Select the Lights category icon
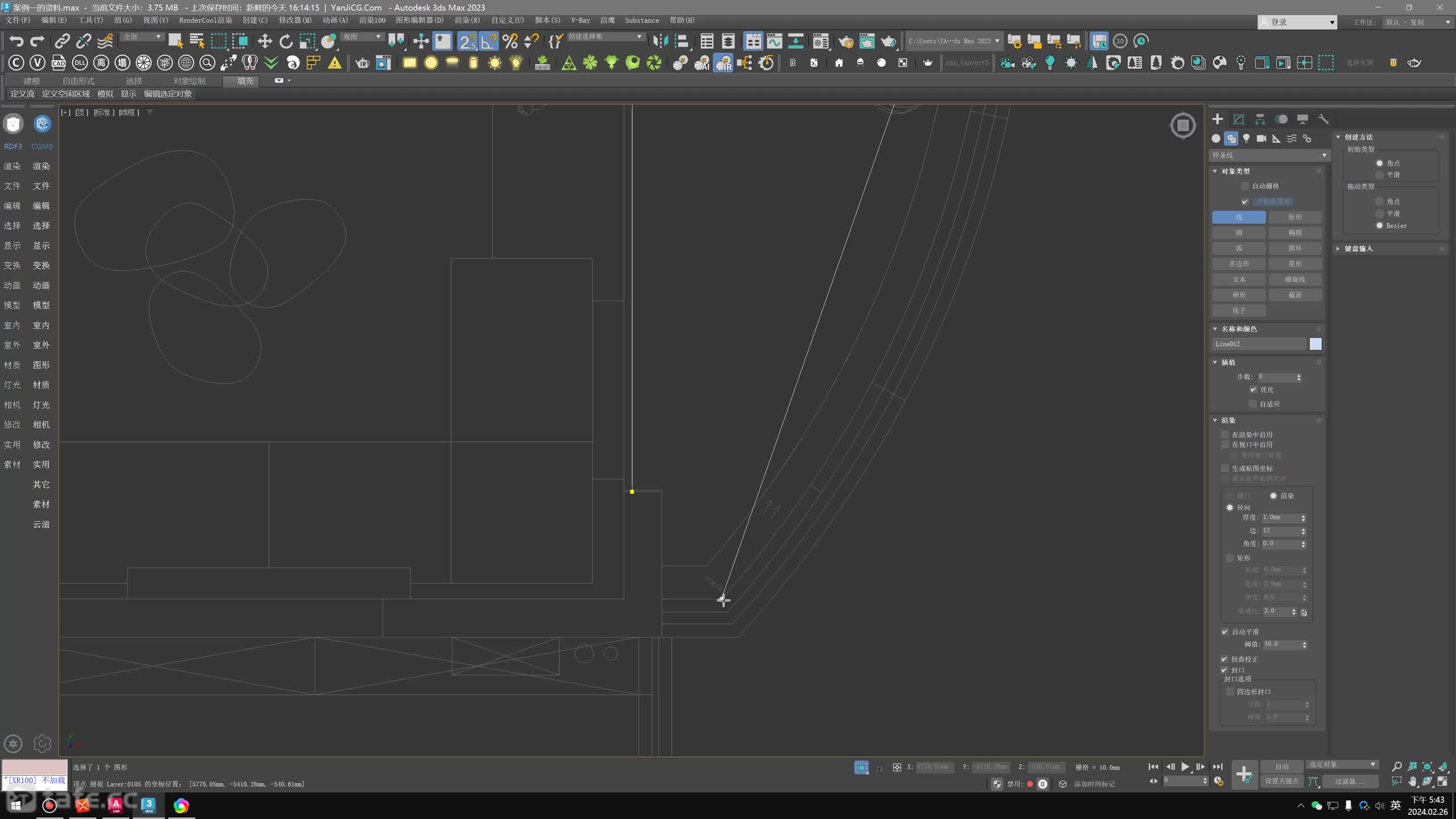This screenshot has width=1456, height=819. [1246, 138]
